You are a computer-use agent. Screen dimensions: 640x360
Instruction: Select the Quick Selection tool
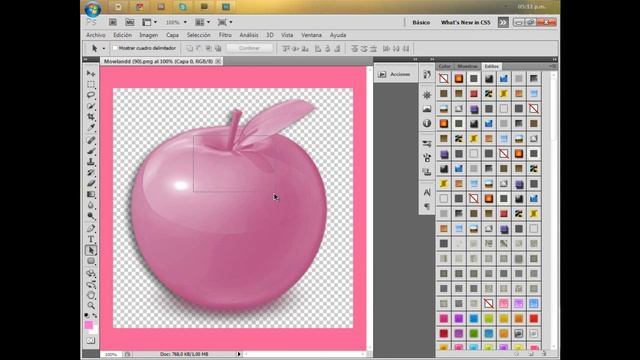91,106
